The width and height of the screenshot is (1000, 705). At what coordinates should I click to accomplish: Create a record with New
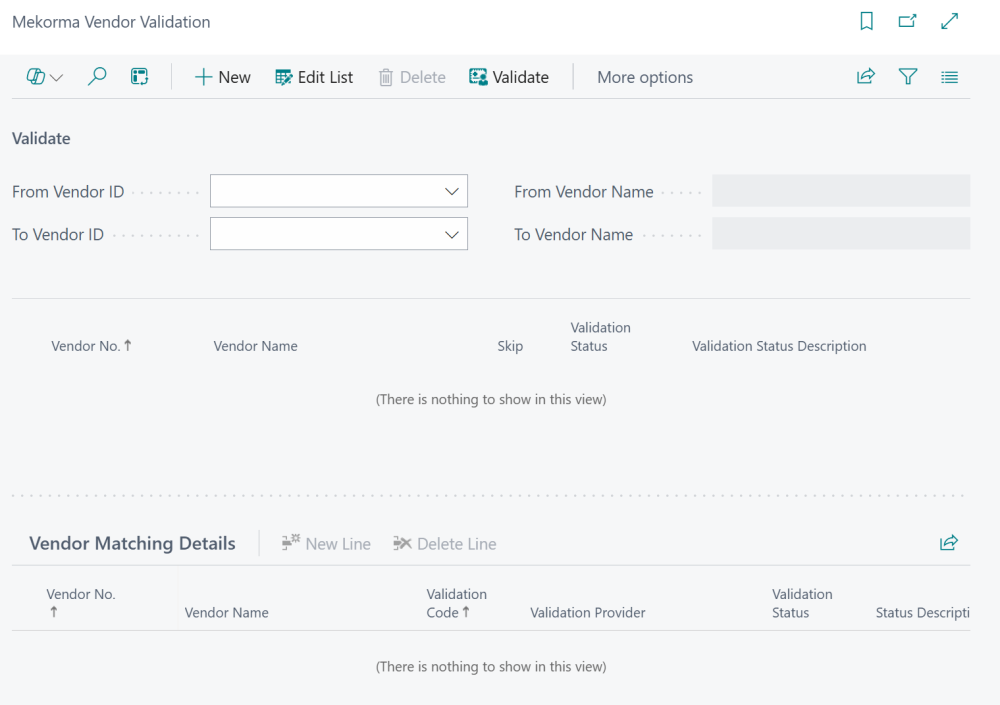pos(222,76)
